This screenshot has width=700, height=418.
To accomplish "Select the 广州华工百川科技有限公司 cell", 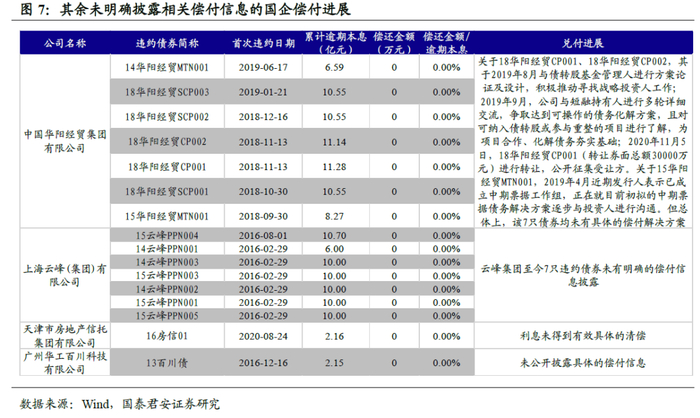I will pyautogui.click(x=65, y=363).
